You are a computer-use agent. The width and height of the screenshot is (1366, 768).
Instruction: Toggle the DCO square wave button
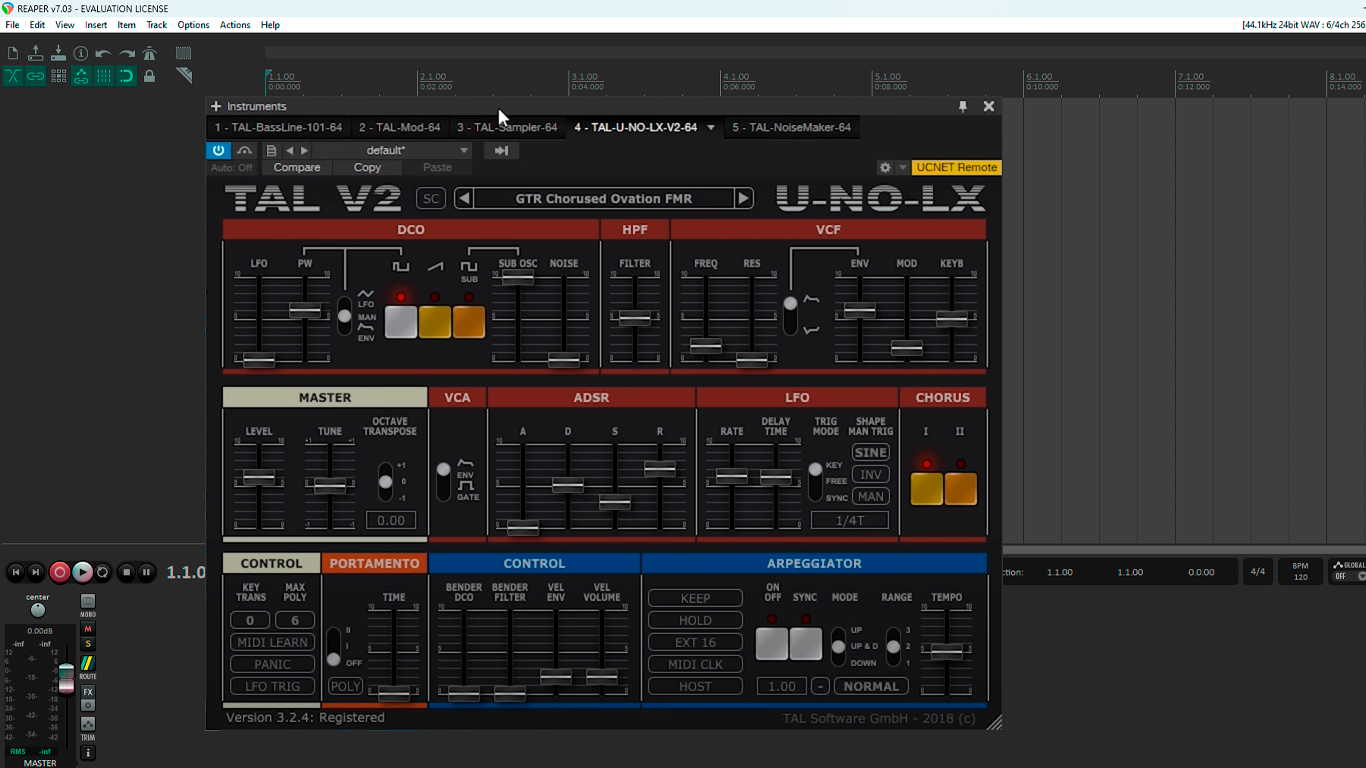[401, 322]
